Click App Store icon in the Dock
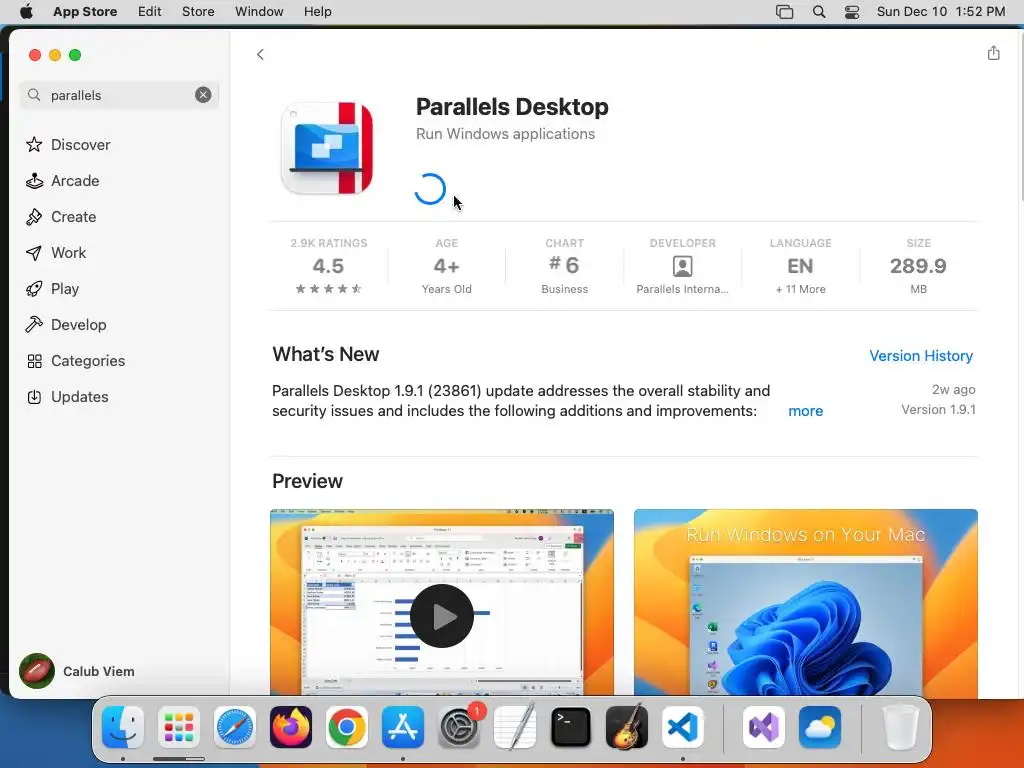1024x768 pixels. pos(403,727)
